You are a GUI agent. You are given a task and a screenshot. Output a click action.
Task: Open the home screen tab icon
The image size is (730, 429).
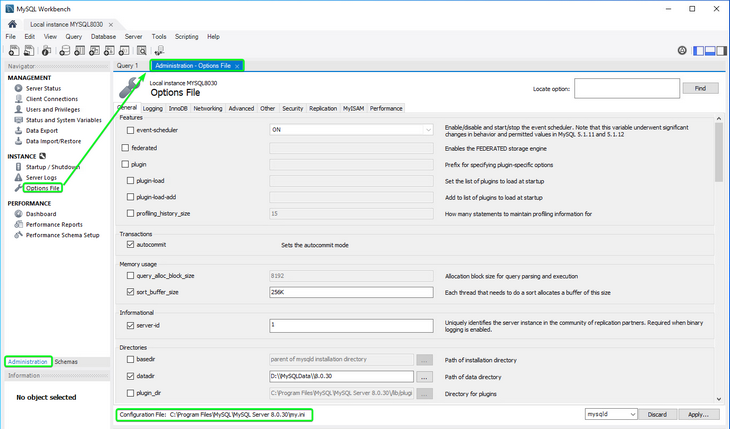point(12,24)
